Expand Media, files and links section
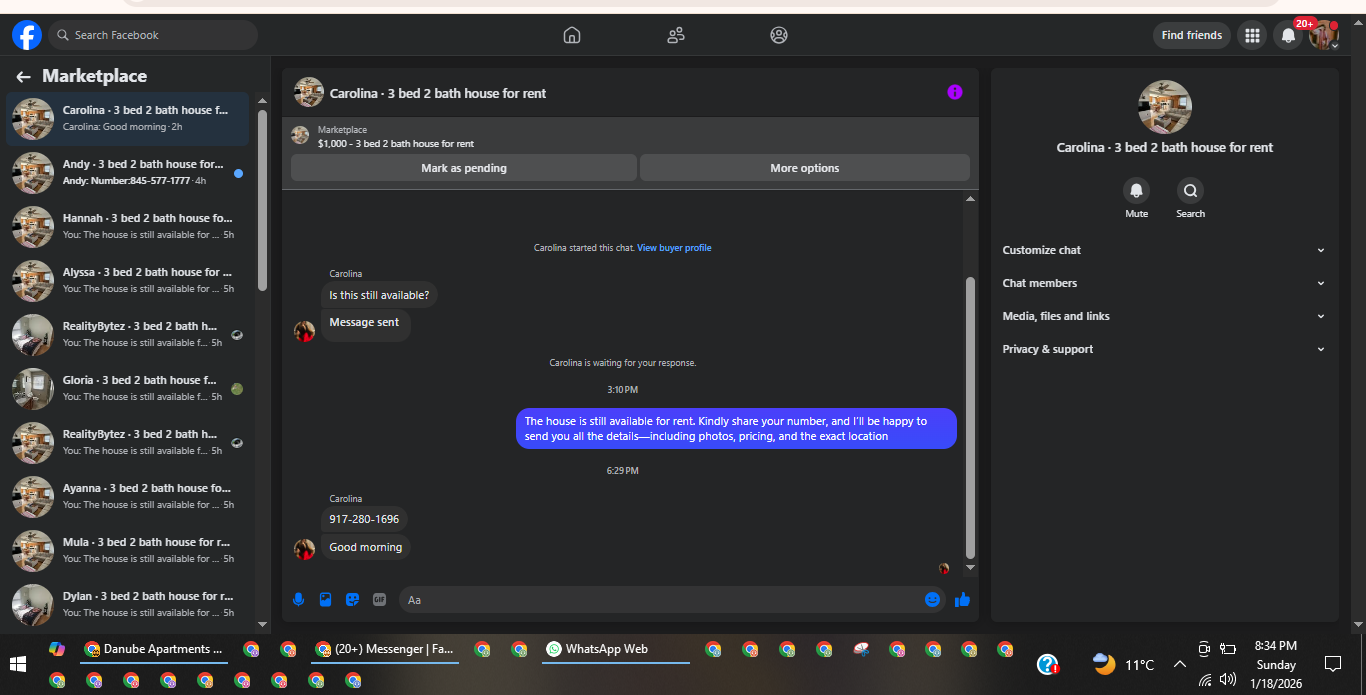Viewport: 1366px width, 695px height. [x=1164, y=316]
